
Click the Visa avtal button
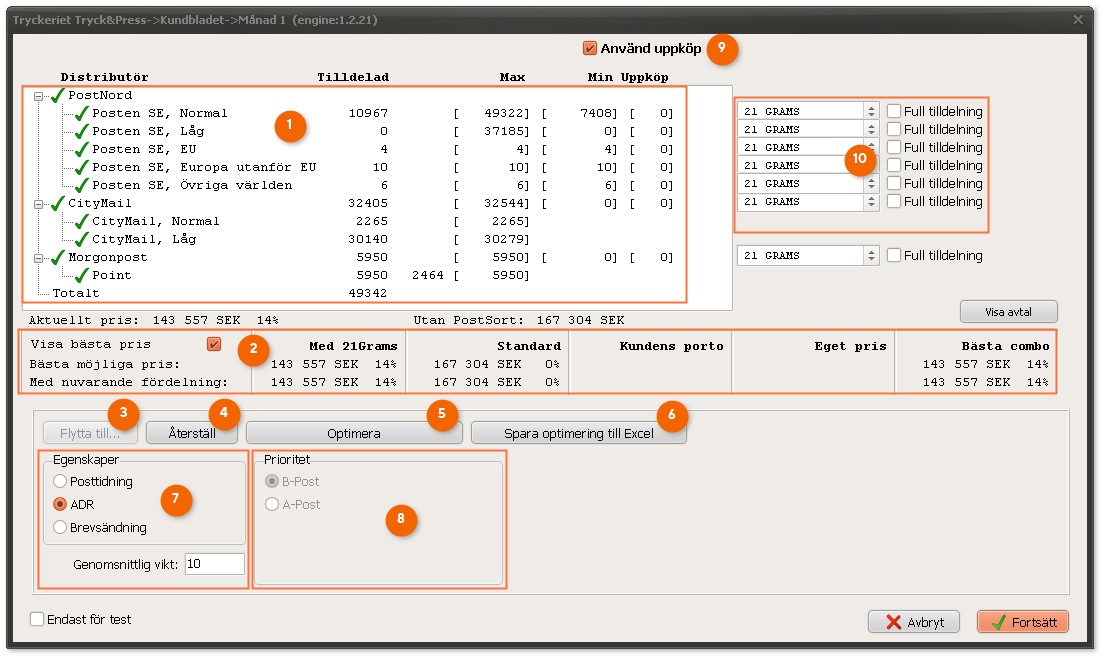[1008, 312]
